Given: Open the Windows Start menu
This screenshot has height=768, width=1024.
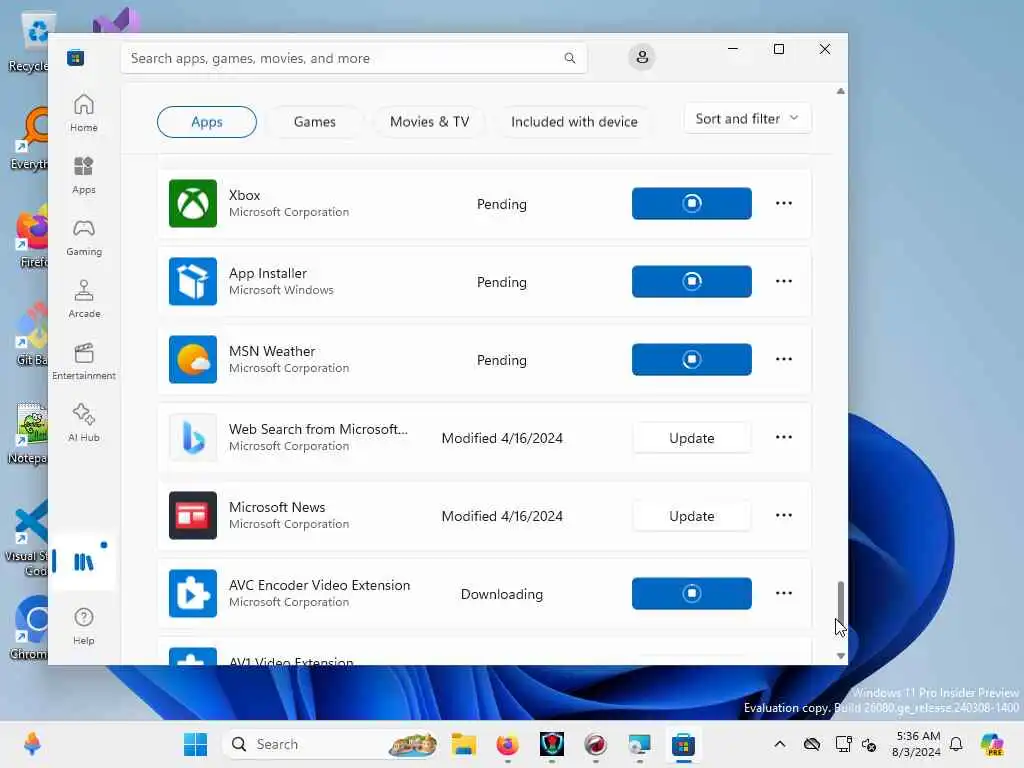Looking at the screenshot, I should point(195,744).
